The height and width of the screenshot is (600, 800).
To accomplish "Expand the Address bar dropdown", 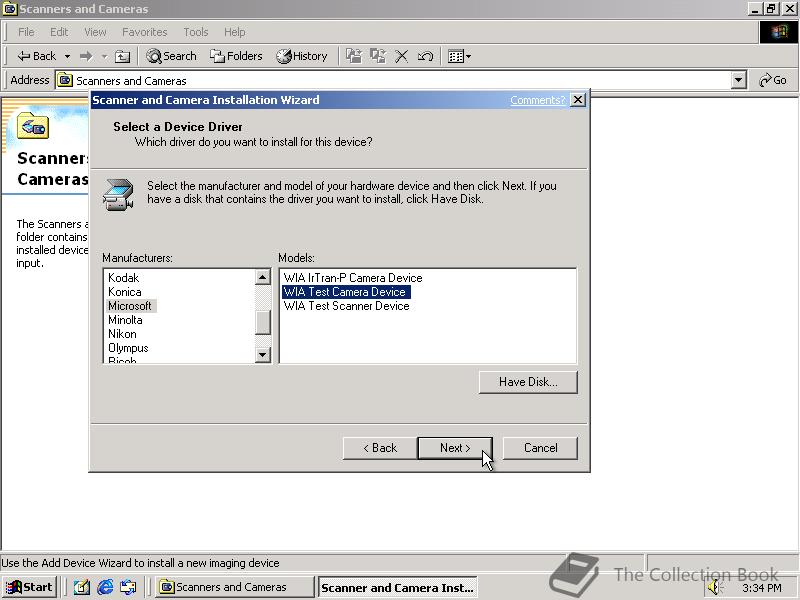I will pos(738,80).
